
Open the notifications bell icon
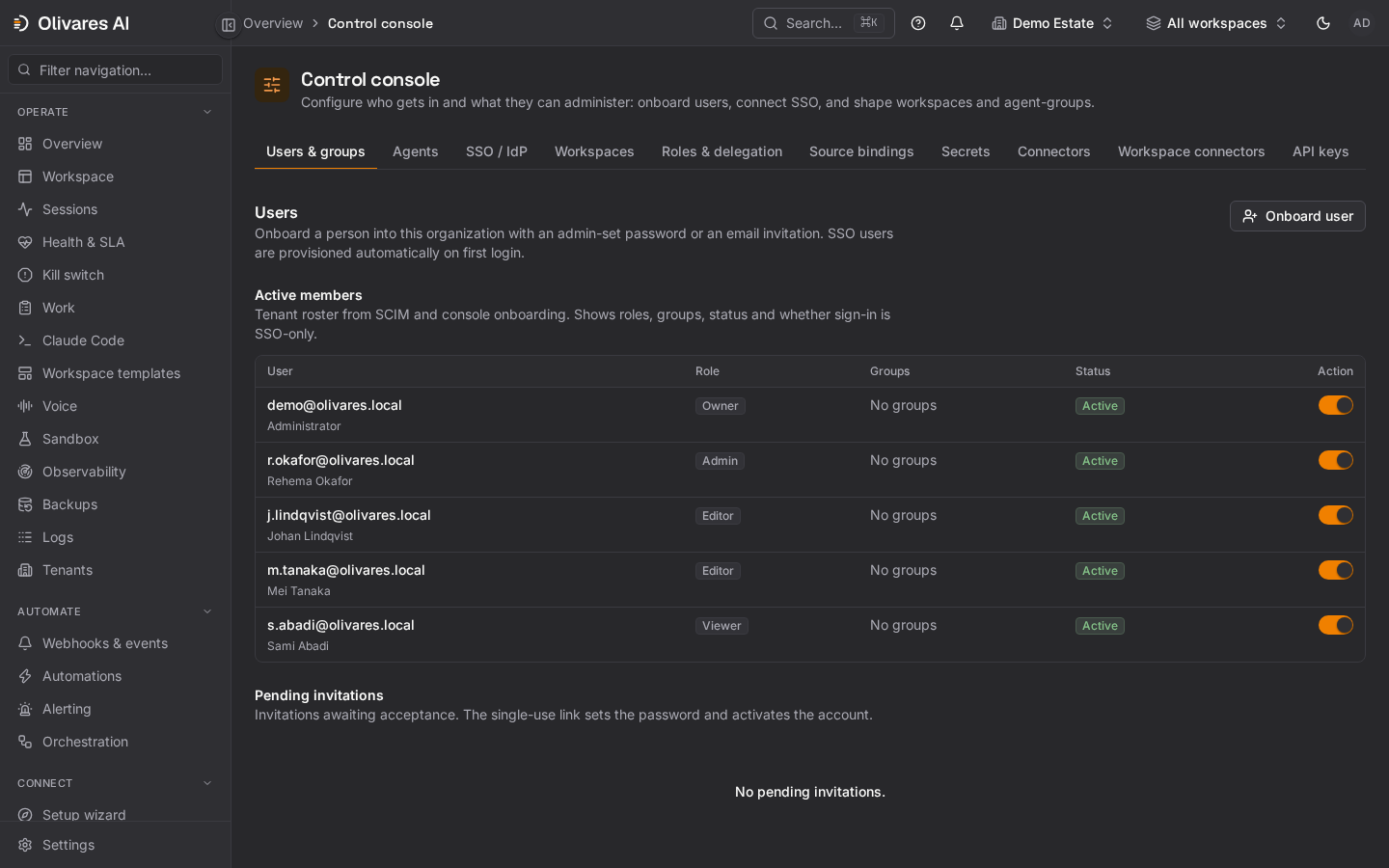point(957,23)
